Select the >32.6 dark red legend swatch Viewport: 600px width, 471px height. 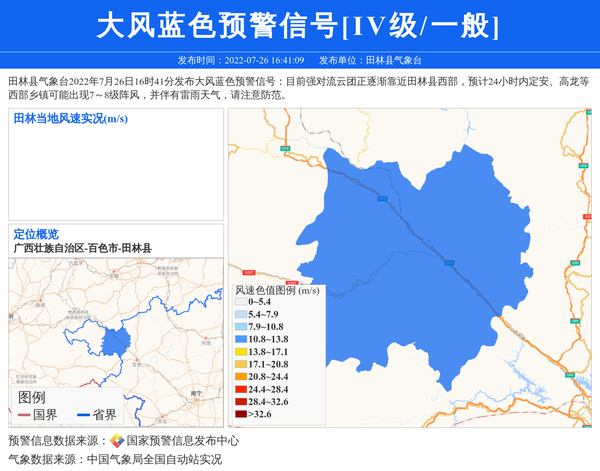pyautogui.click(x=240, y=414)
